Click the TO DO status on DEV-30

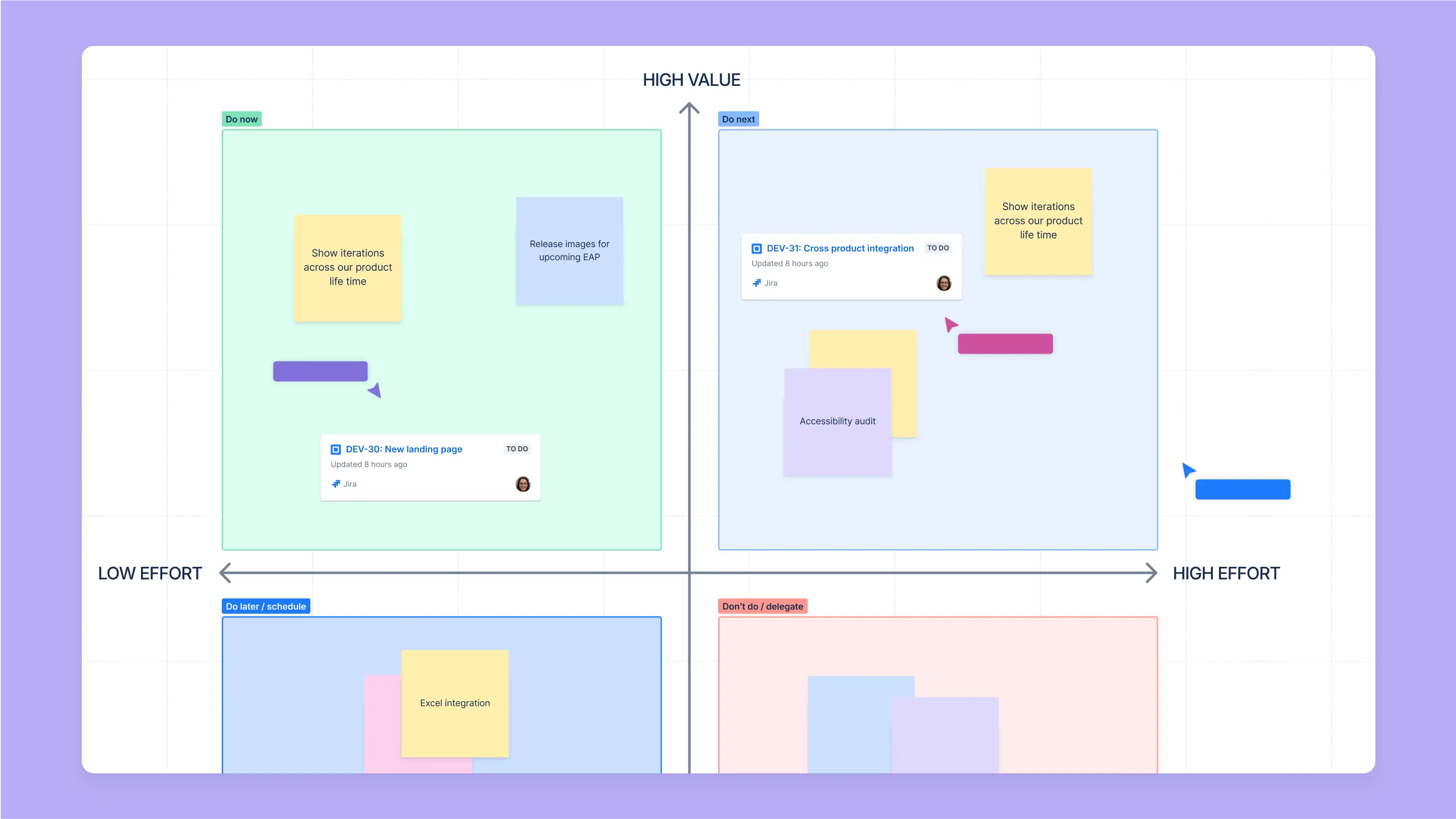tap(516, 449)
